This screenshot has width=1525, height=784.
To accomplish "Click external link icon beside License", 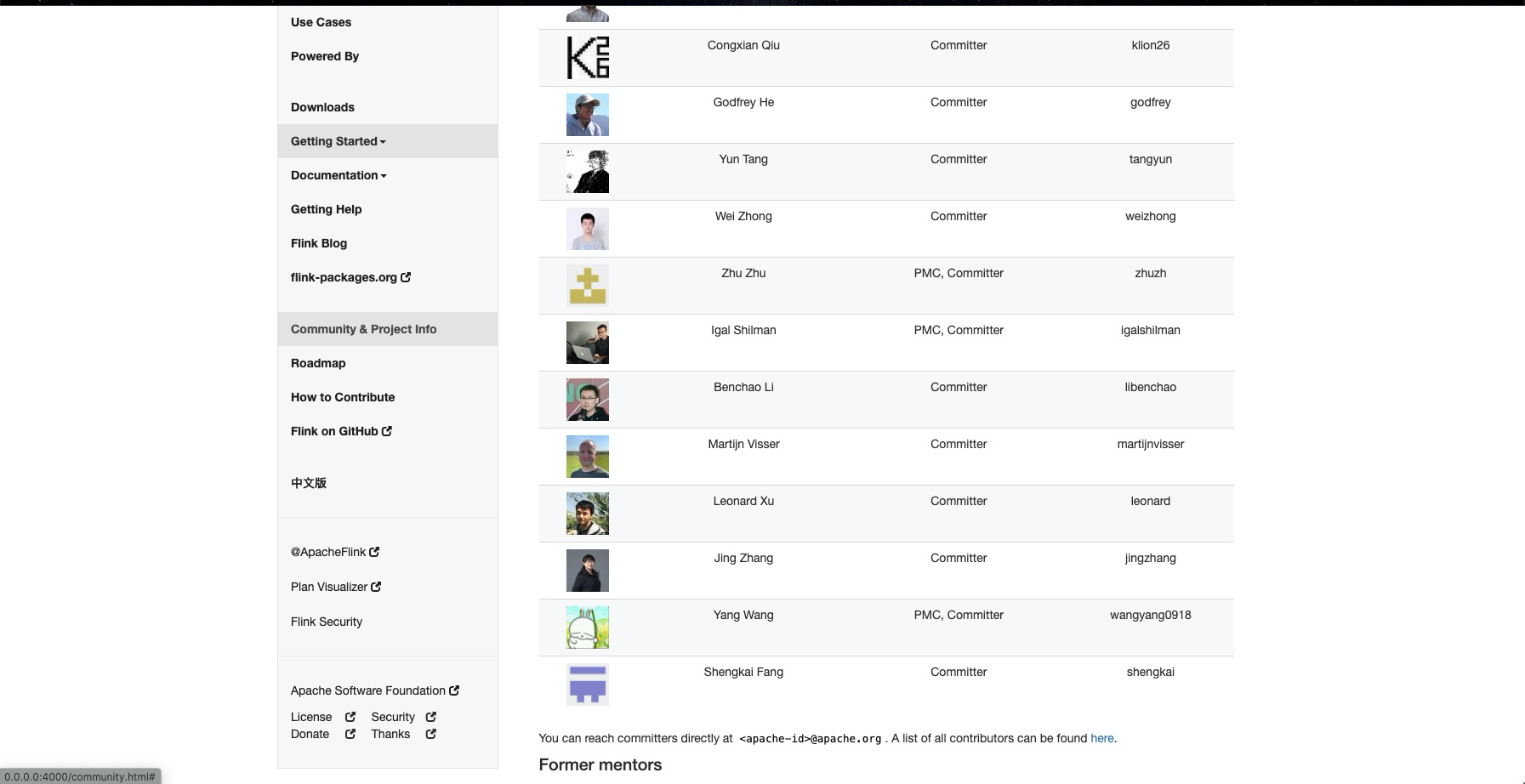I will point(350,717).
